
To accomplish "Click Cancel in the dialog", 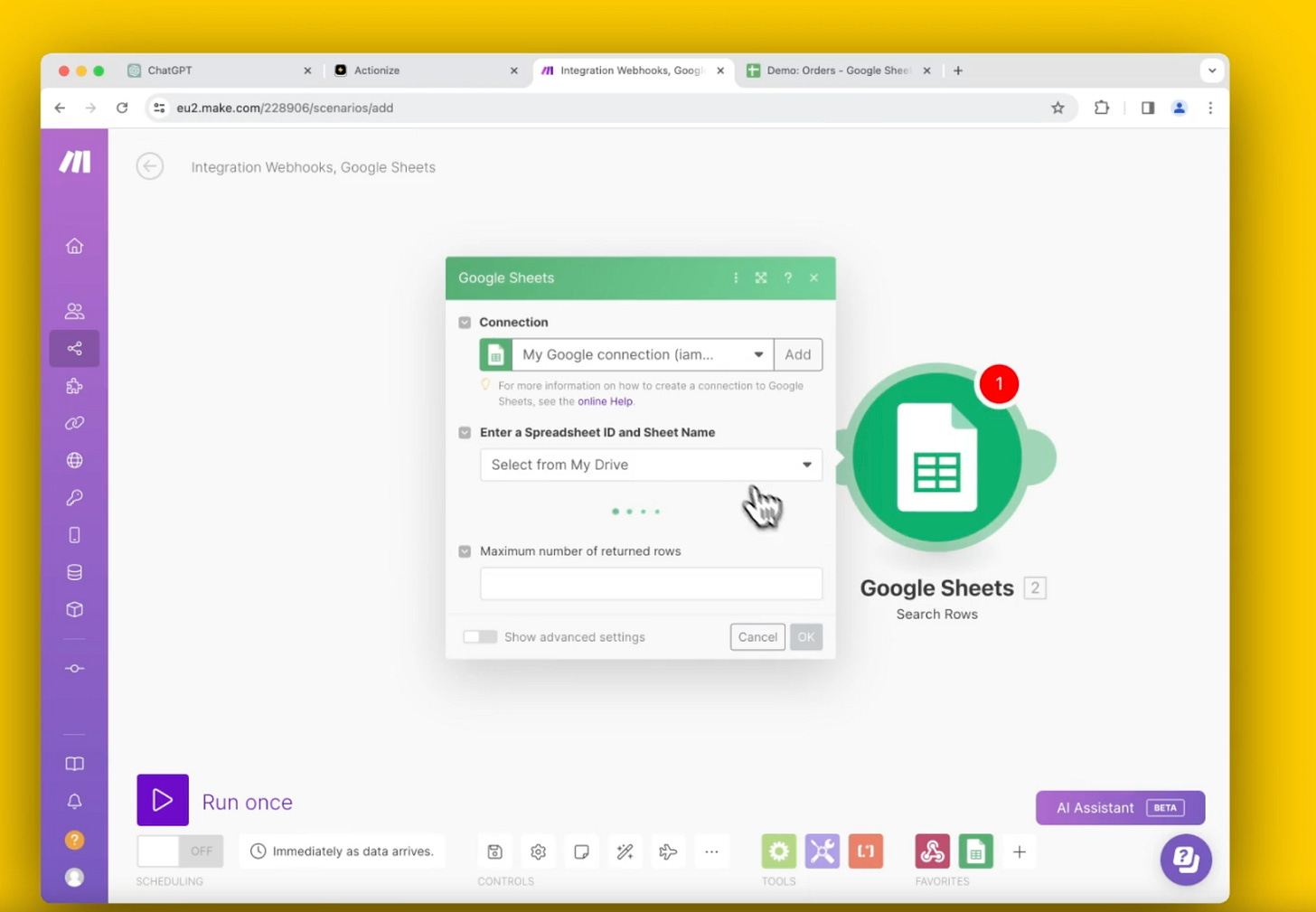I will click(x=757, y=637).
